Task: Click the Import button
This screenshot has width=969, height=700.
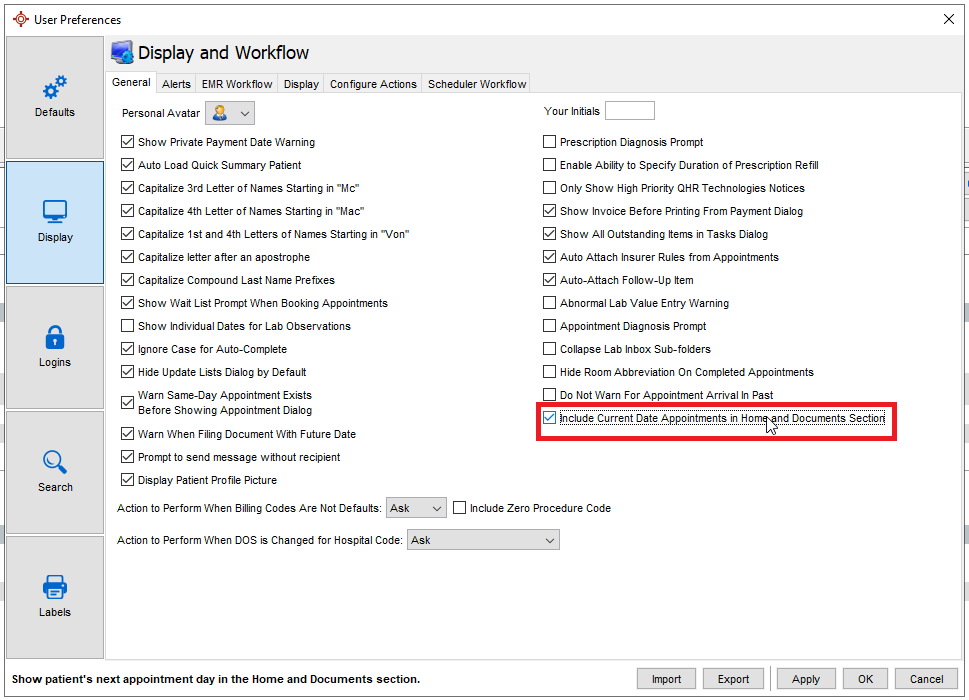Action: point(666,679)
